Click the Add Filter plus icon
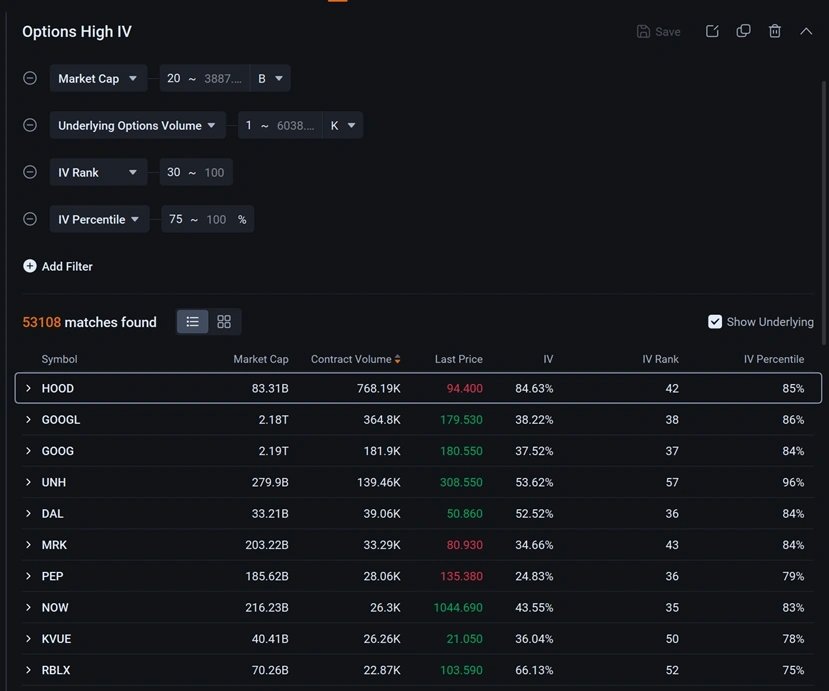829x691 pixels. click(x=30, y=266)
